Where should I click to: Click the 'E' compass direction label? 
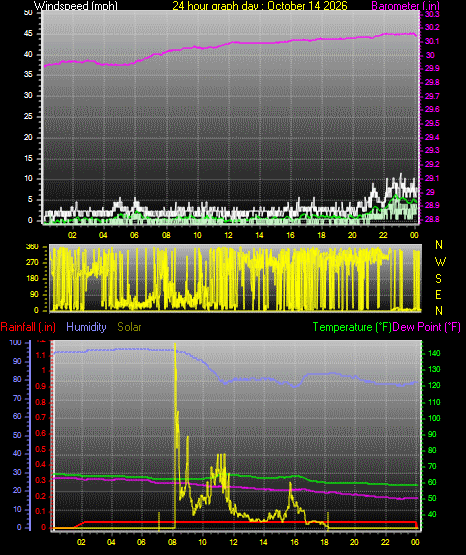tap(438, 294)
